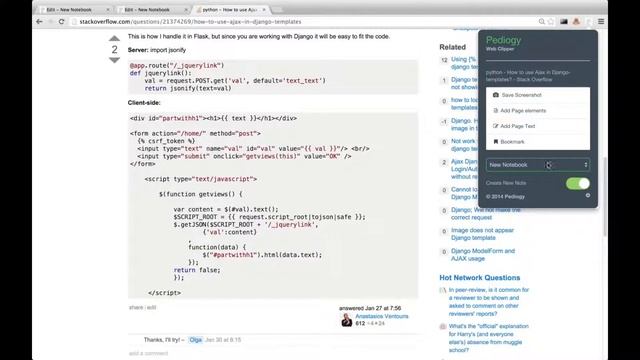Switch to the leftmost Edit - New Notebook tab
This screenshot has height=360, width=640.
73,9
